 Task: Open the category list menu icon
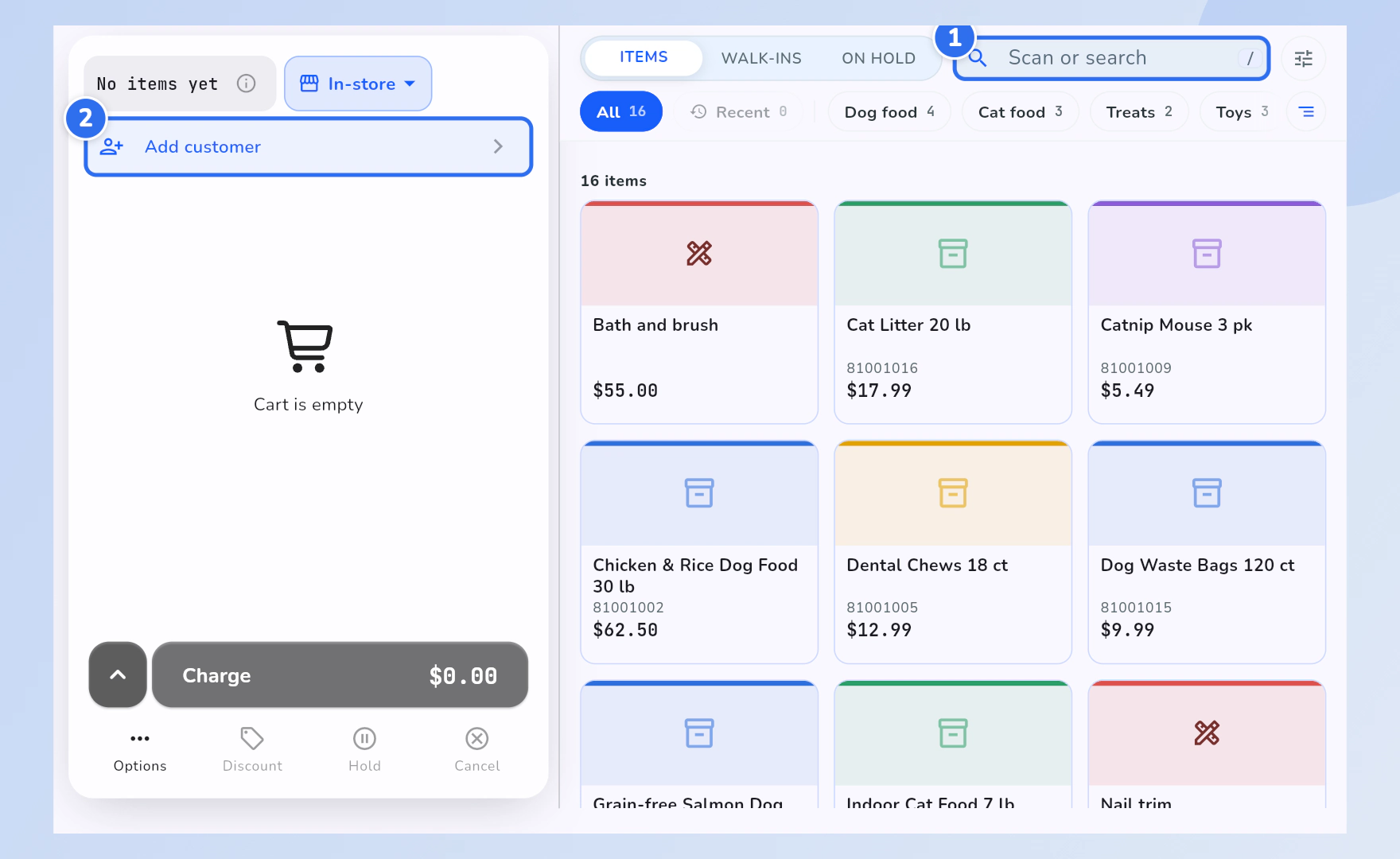click(1306, 112)
